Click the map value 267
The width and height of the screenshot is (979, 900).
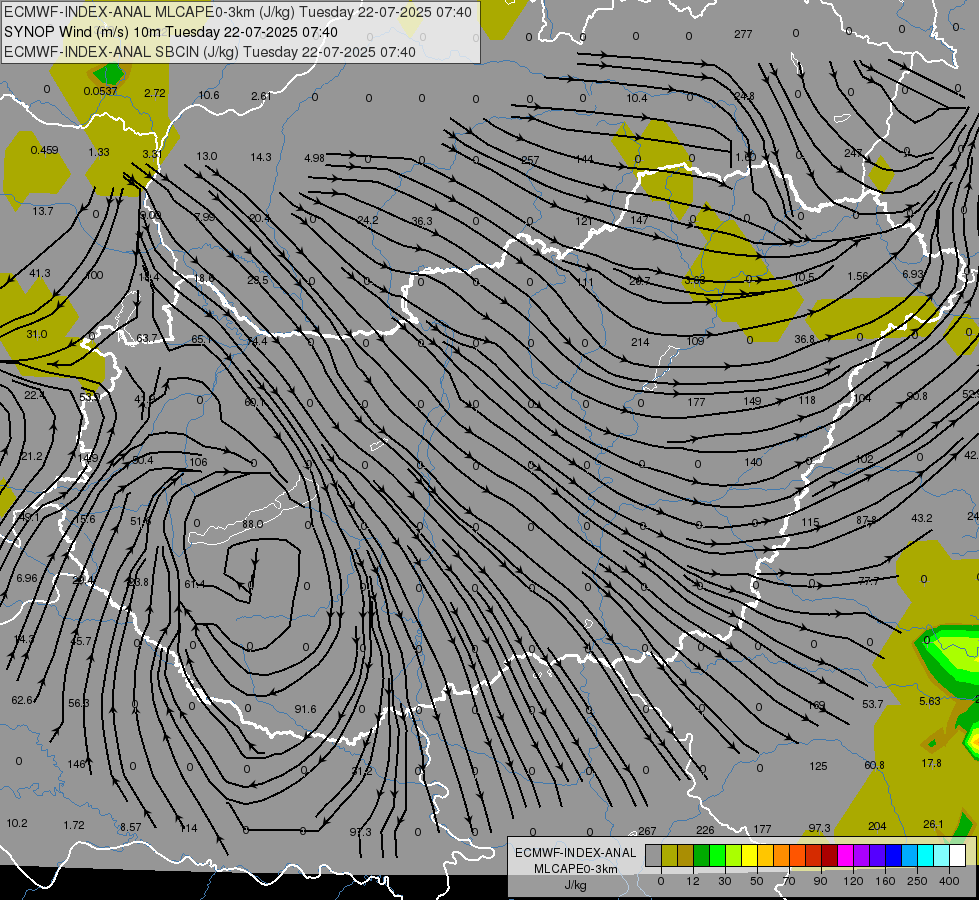pos(647,831)
